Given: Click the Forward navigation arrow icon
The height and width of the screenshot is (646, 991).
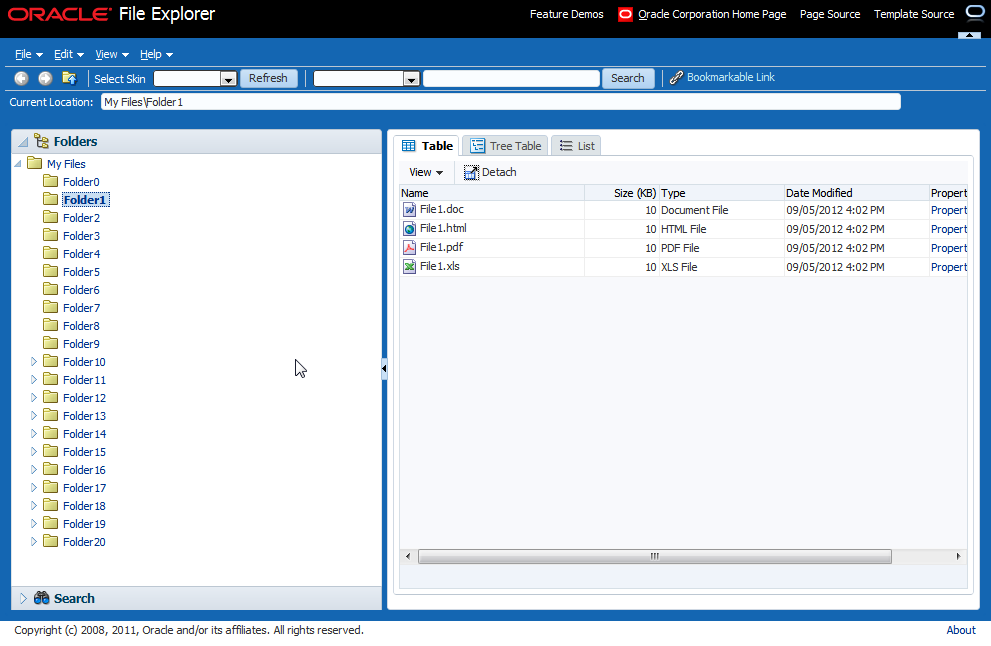Looking at the screenshot, I should pyautogui.click(x=45, y=78).
